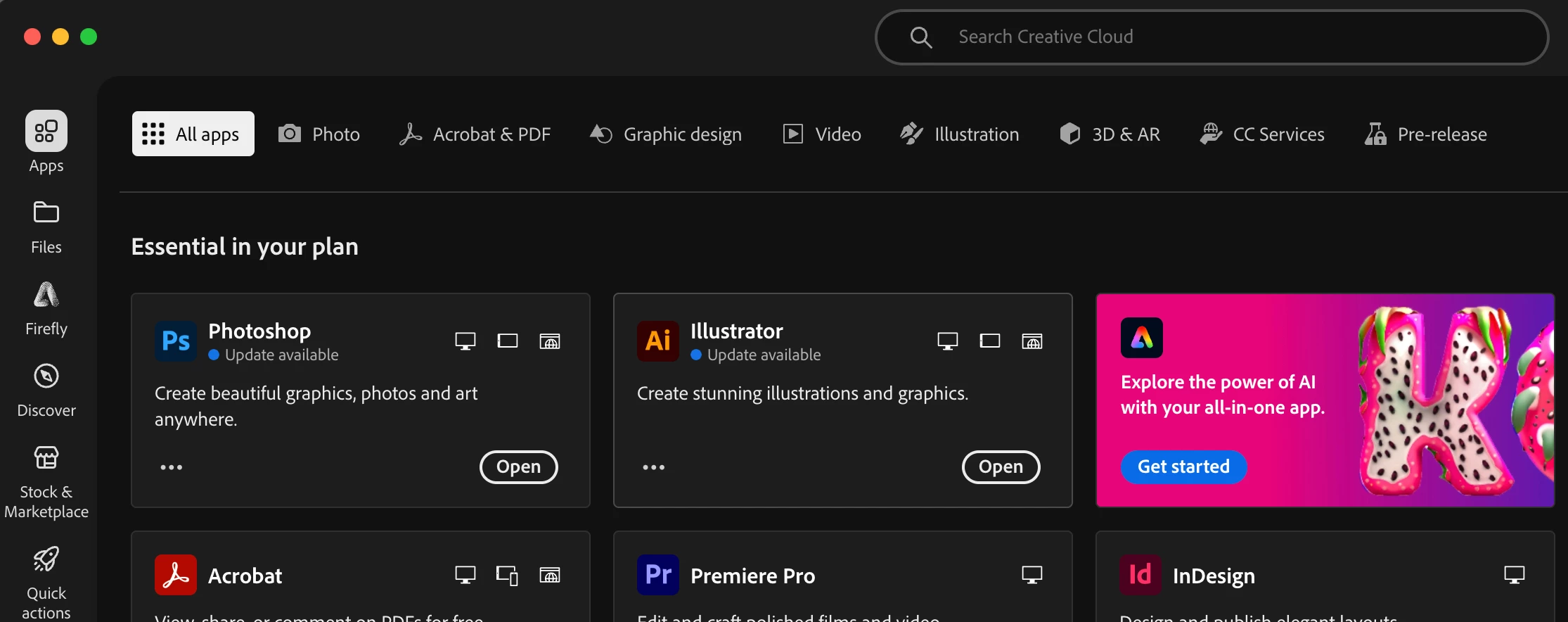The width and height of the screenshot is (1568, 622).
Task: Click Photoshop tablet platform icon
Action: tap(508, 341)
